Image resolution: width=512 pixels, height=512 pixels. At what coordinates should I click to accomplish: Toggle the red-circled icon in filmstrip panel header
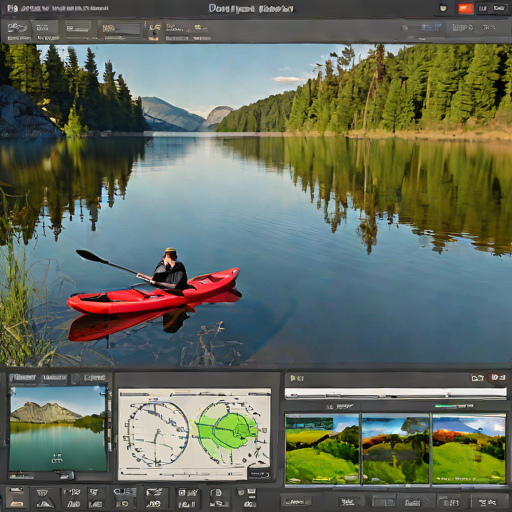coord(498,378)
